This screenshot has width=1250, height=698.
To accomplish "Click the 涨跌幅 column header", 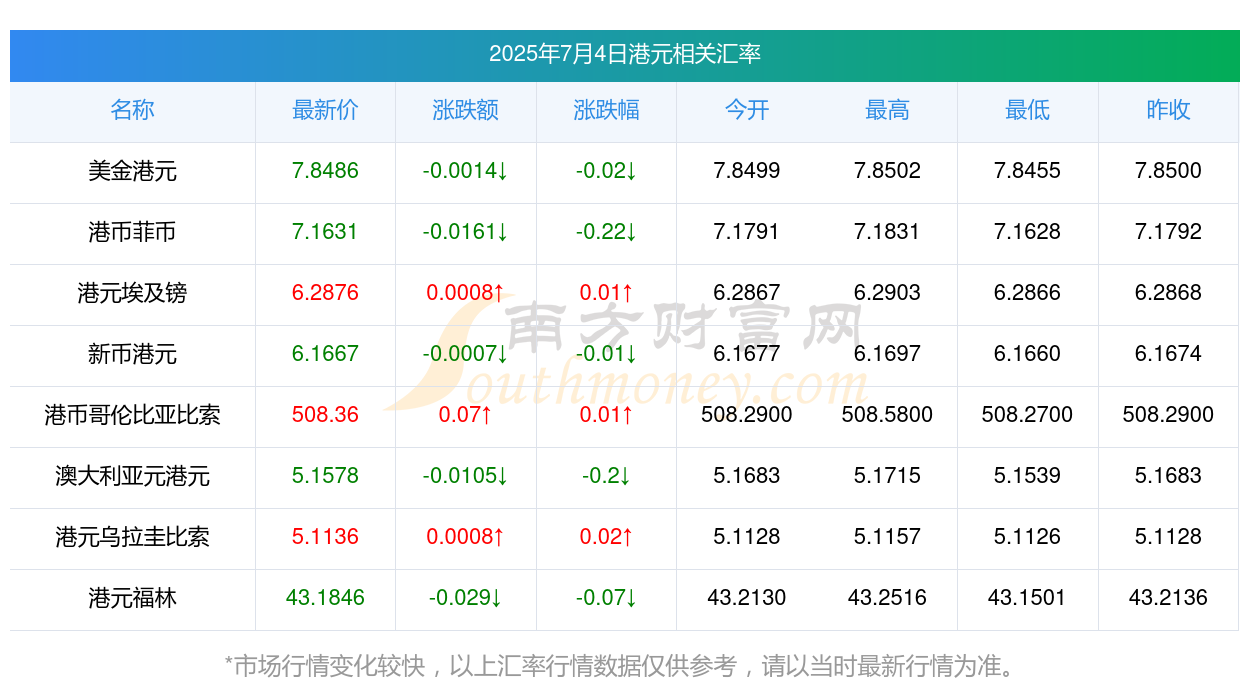I will pos(606,110).
